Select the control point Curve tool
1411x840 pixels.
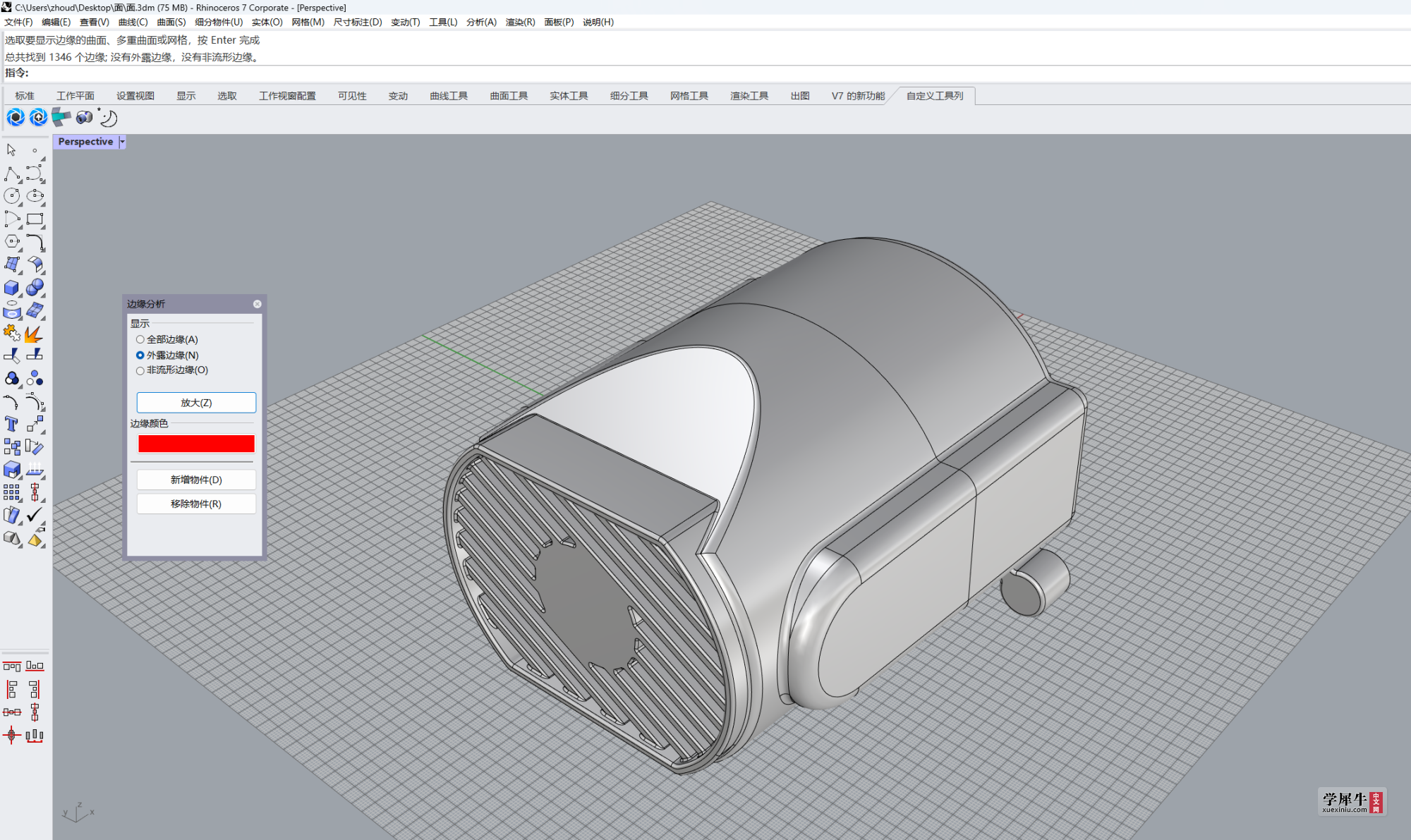pyautogui.click(x=35, y=174)
